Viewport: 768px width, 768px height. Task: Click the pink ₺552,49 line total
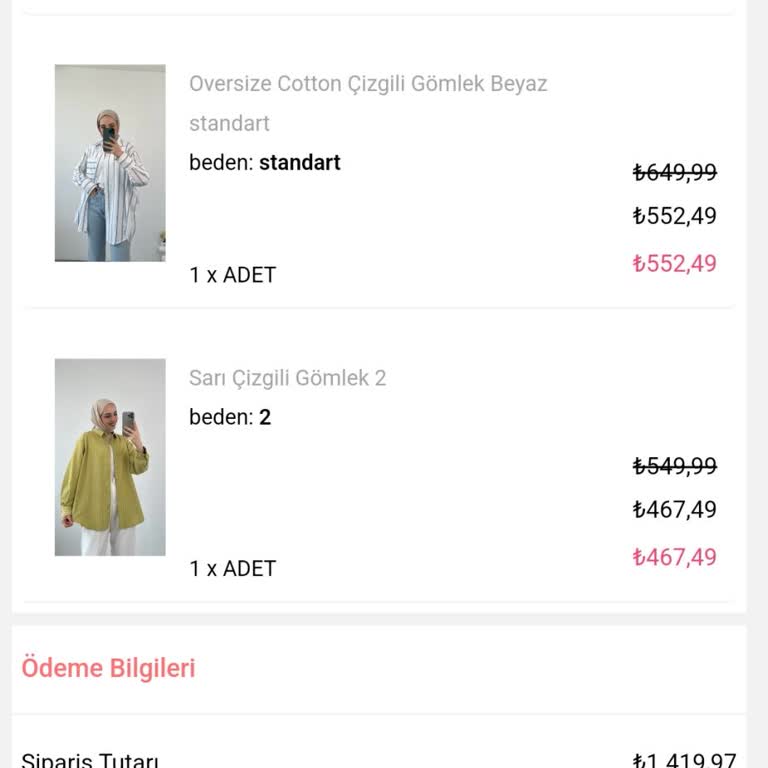click(674, 264)
